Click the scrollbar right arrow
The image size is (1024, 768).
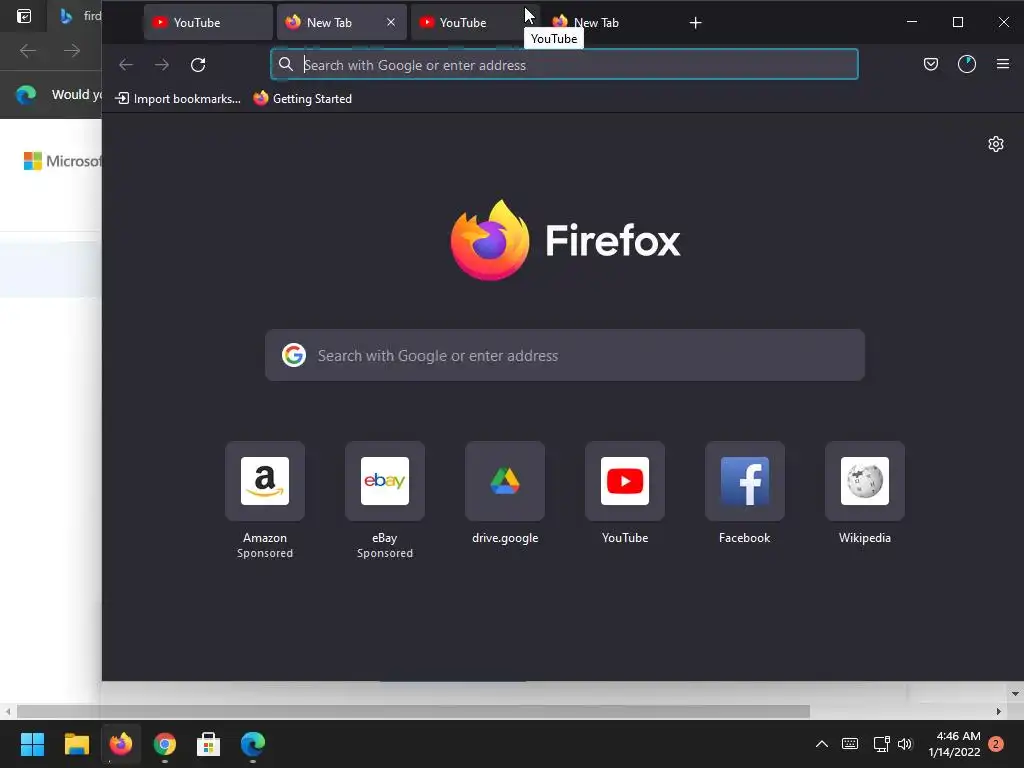pos(999,711)
